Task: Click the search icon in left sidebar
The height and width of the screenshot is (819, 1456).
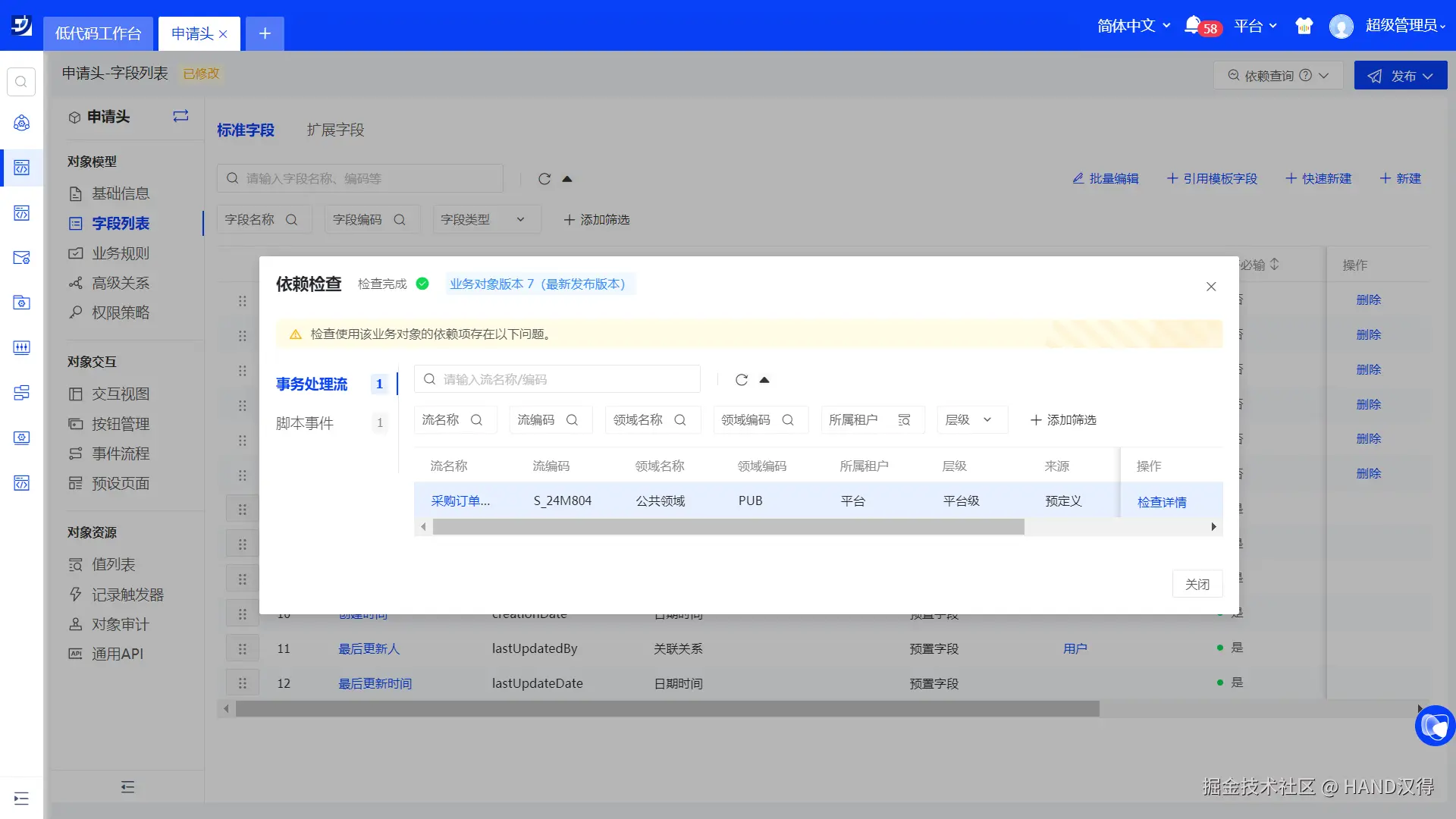Action: [21, 82]
